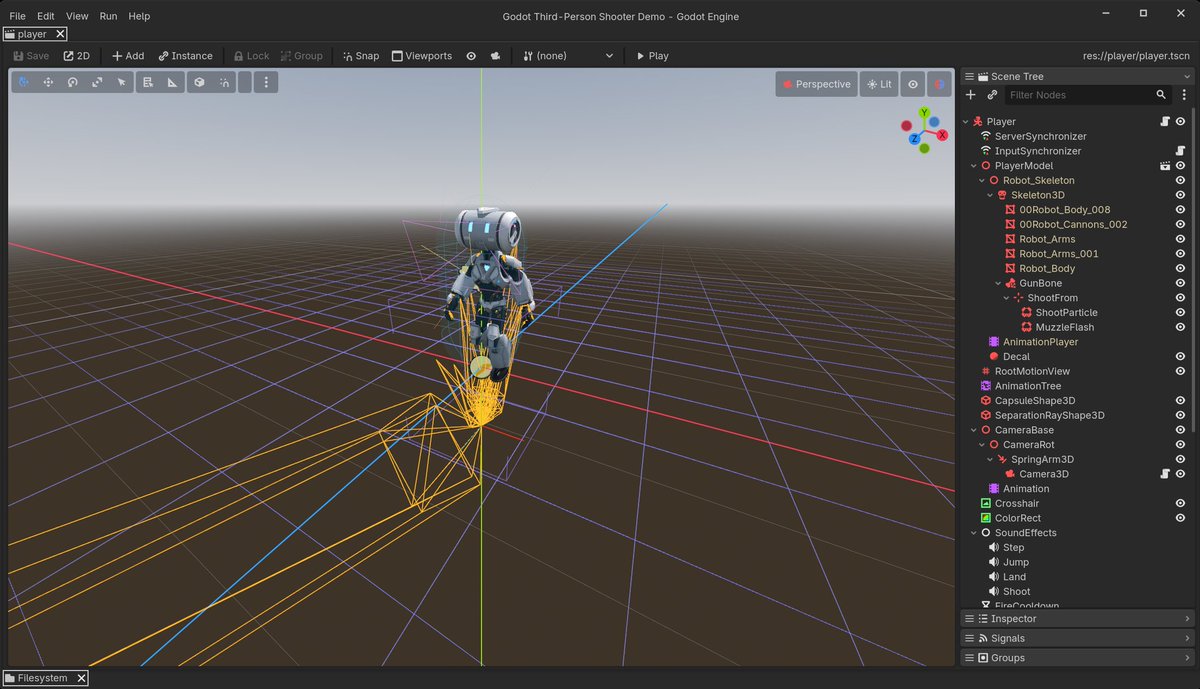Collapse the PlayerModel node
1200x689 pixels.
tap(974, 166)
